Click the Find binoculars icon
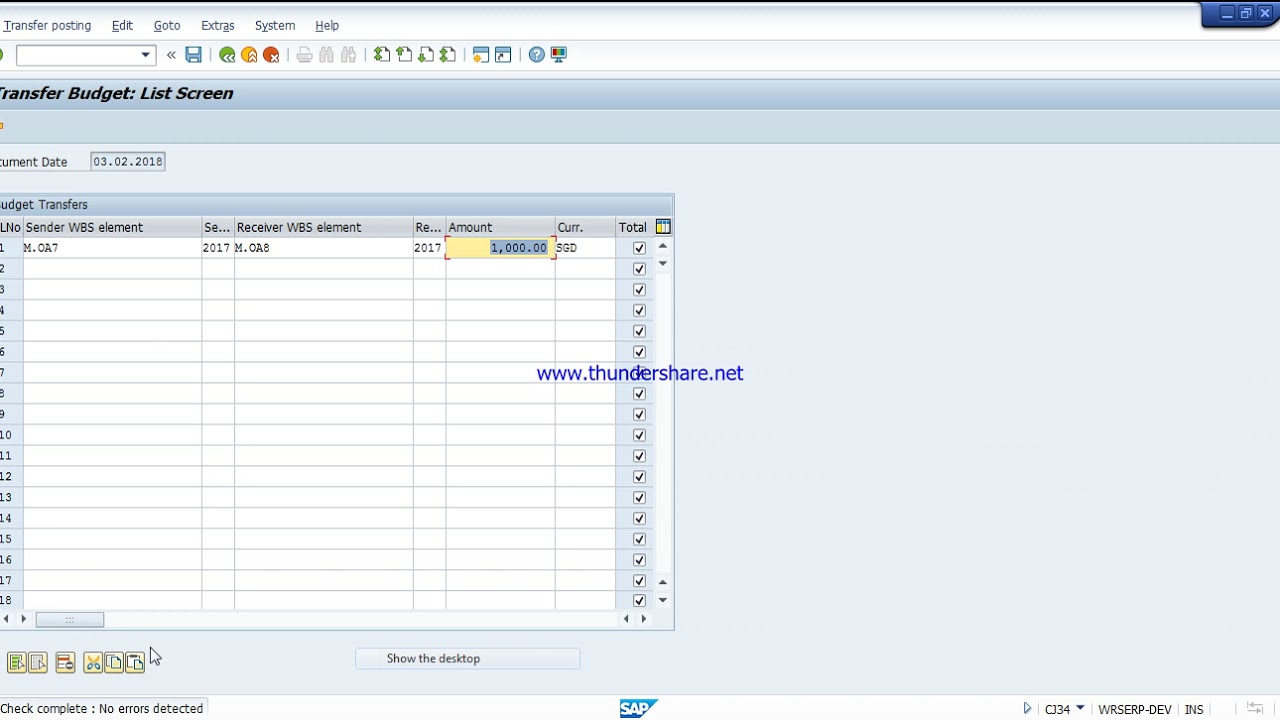 (326, 55)
